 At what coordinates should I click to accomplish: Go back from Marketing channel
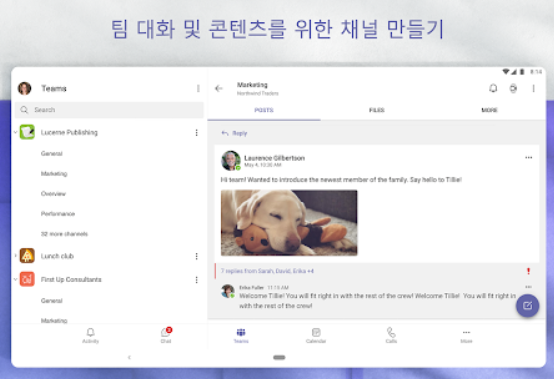219,89
